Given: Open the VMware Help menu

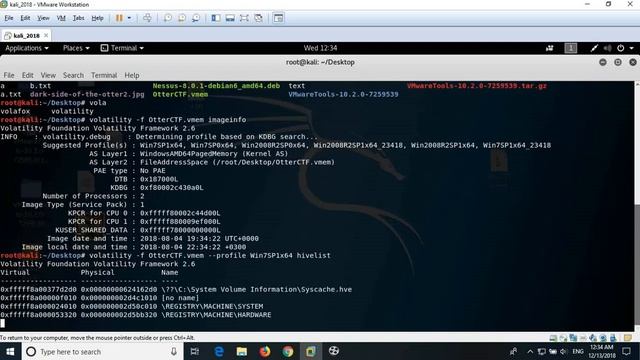Looking at the screenshot, I should coord(97,18).
